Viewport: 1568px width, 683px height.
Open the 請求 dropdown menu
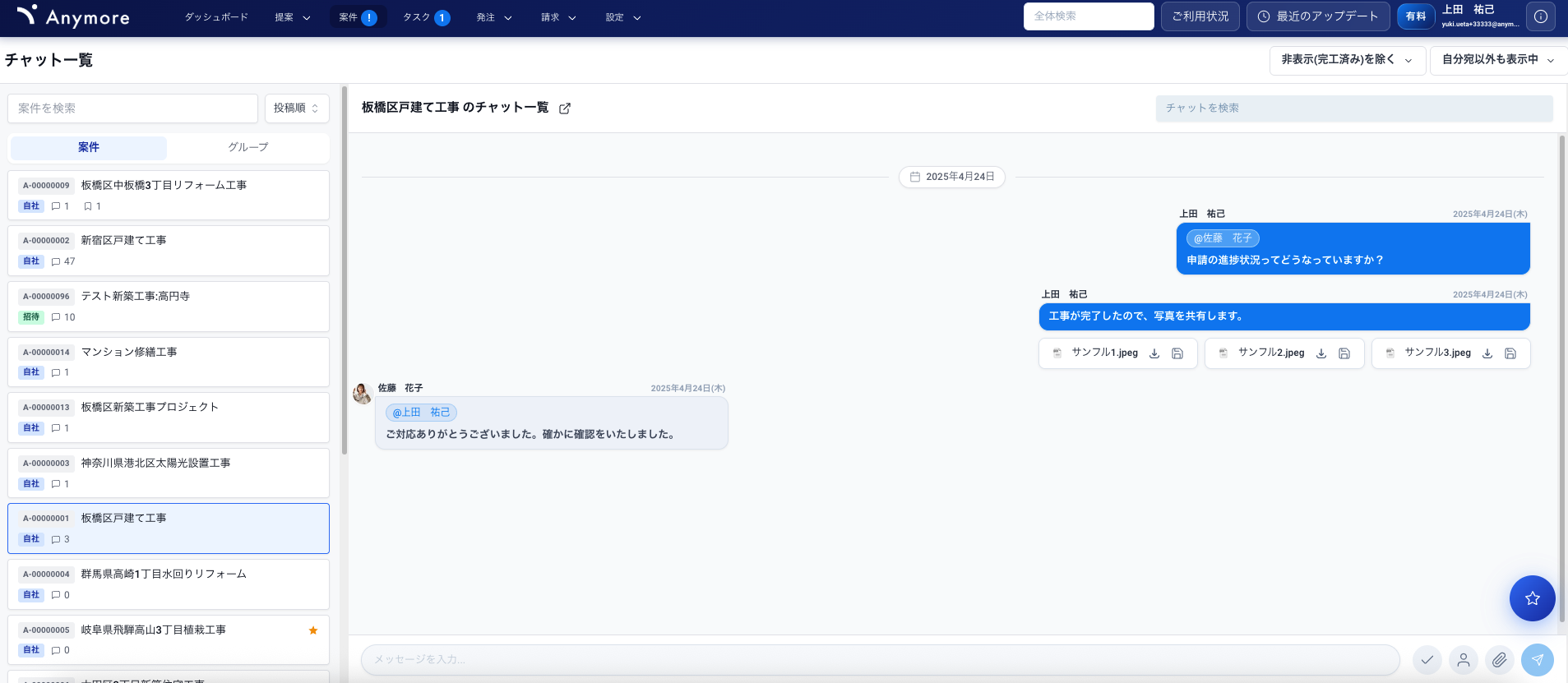pos(558,17)
